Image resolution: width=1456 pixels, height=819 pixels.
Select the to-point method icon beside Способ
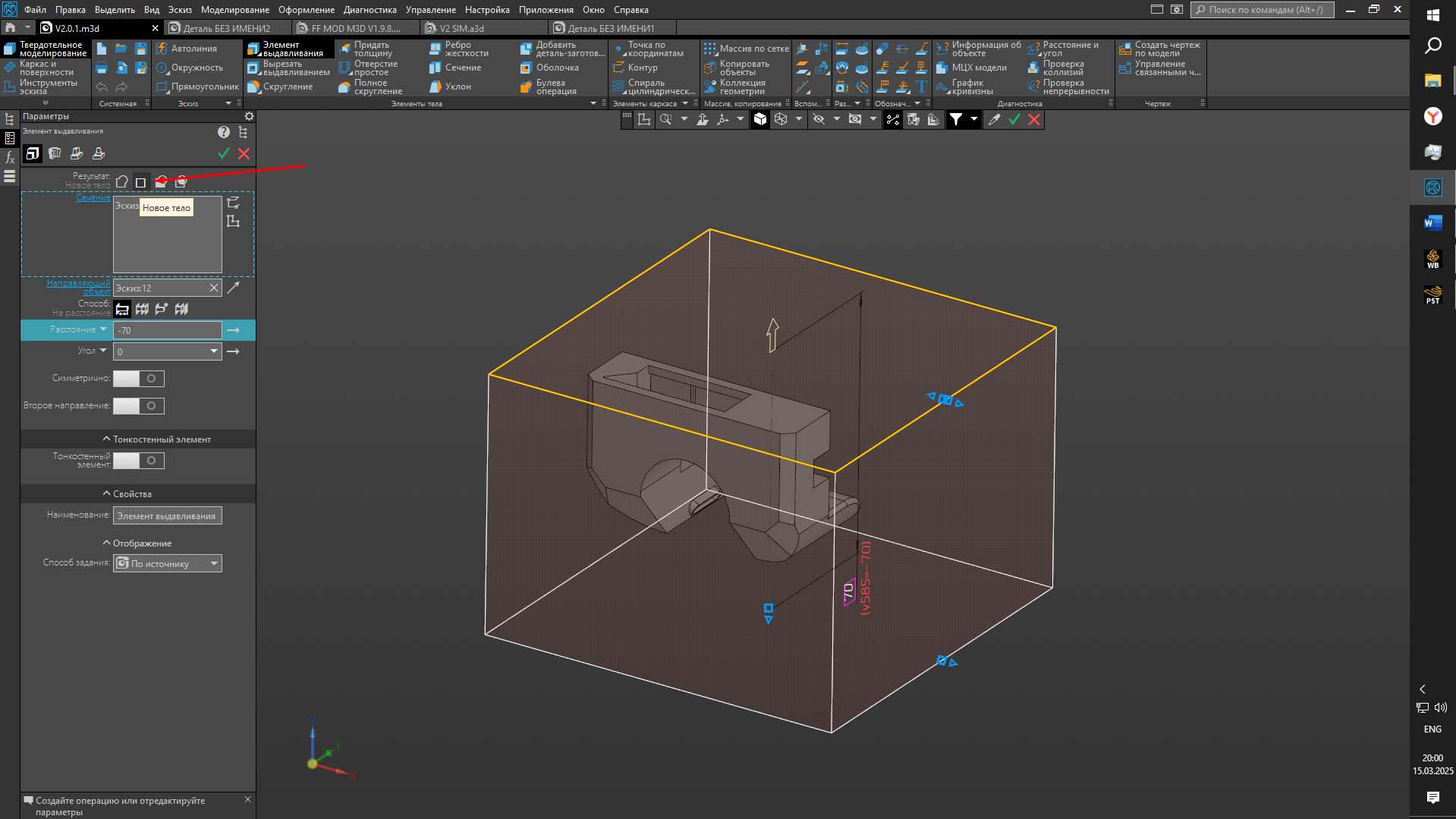click(x=162, y=309)
